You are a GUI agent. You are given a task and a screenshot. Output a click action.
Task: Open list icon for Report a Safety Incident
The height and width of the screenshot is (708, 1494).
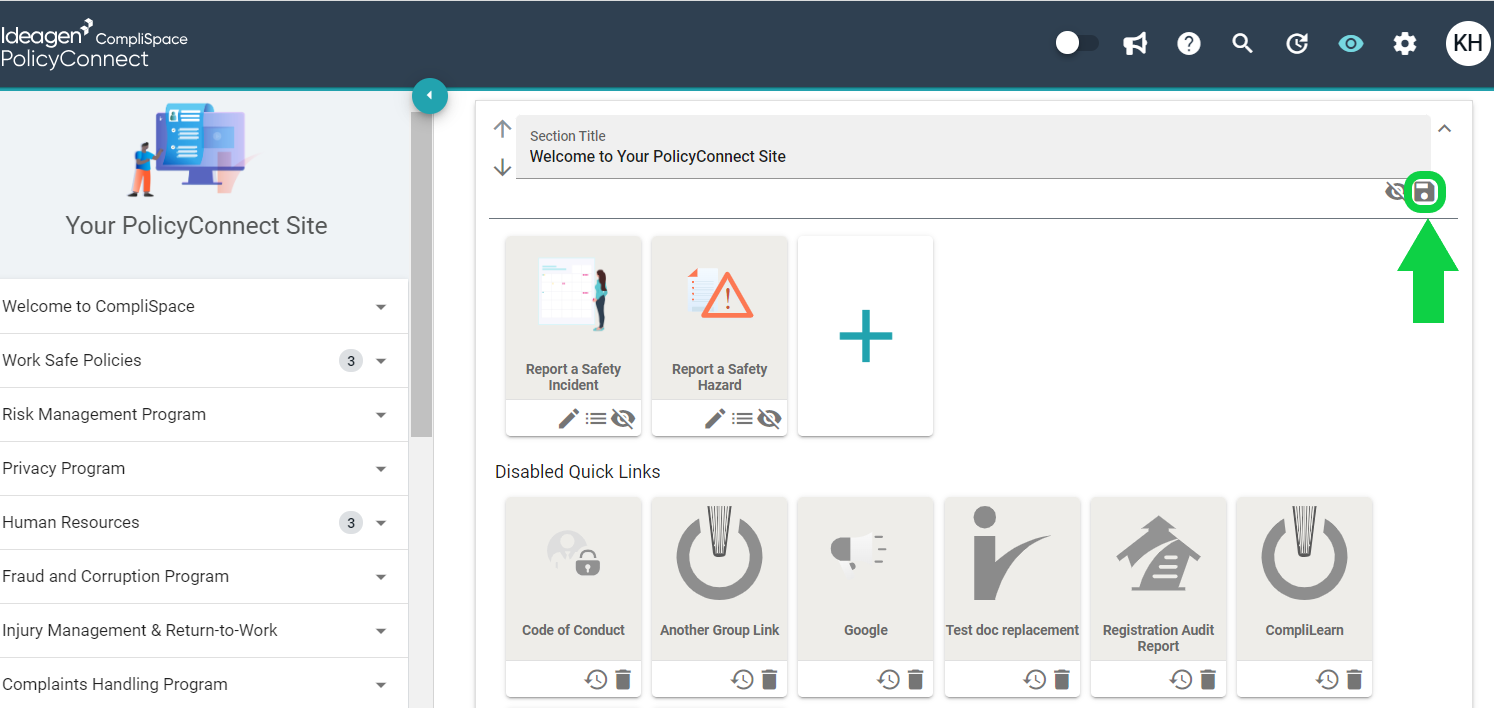tap(595, 418)
